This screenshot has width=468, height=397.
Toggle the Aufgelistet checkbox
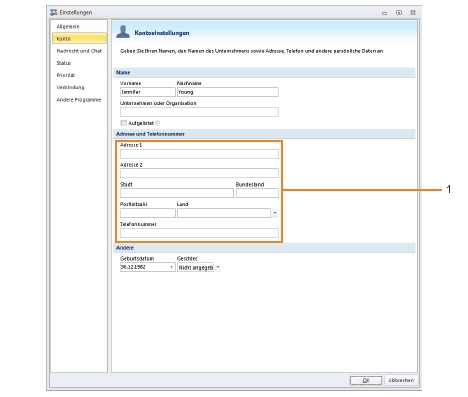pyautogui.click(x=123, y=123)
